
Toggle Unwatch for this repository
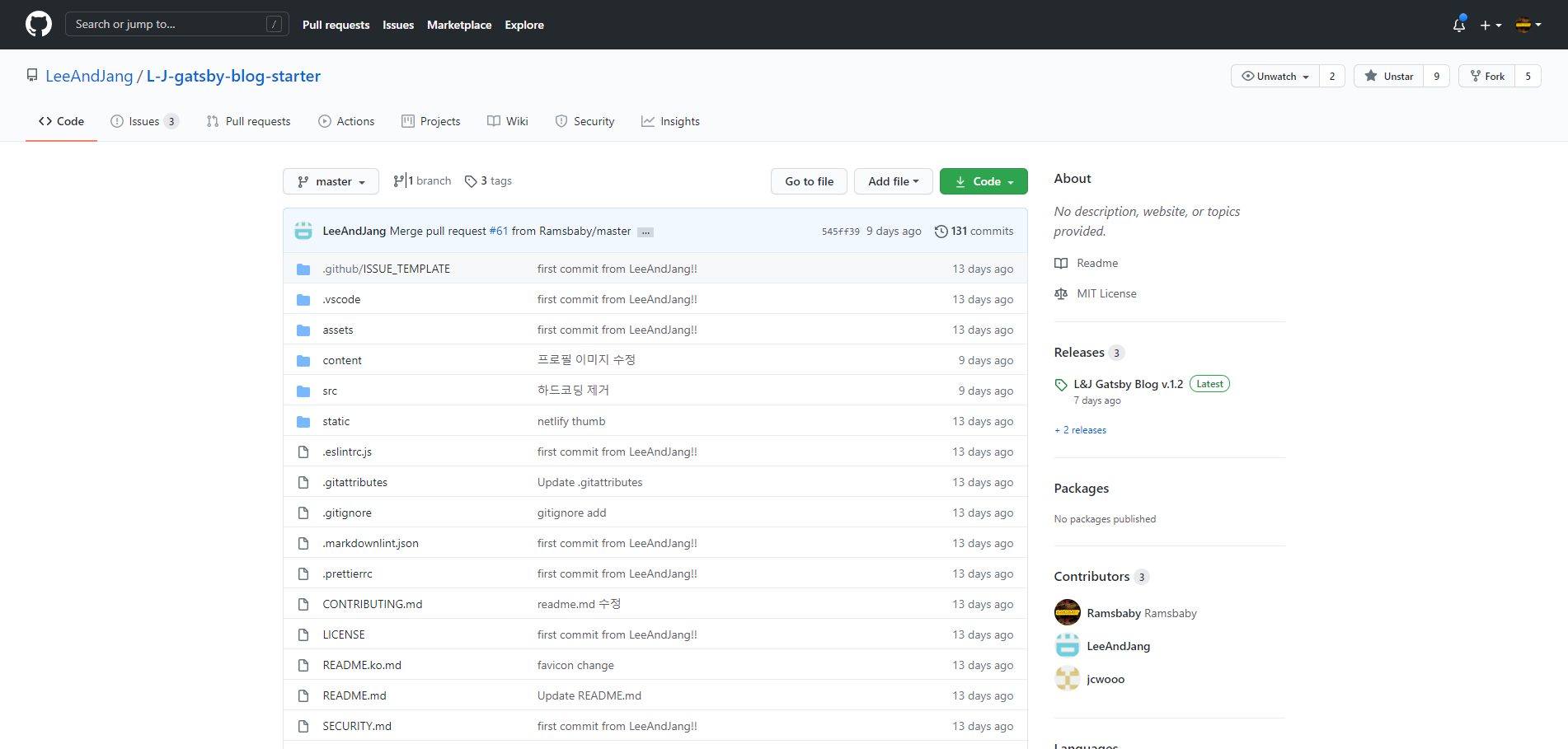tap(1275, 77)
